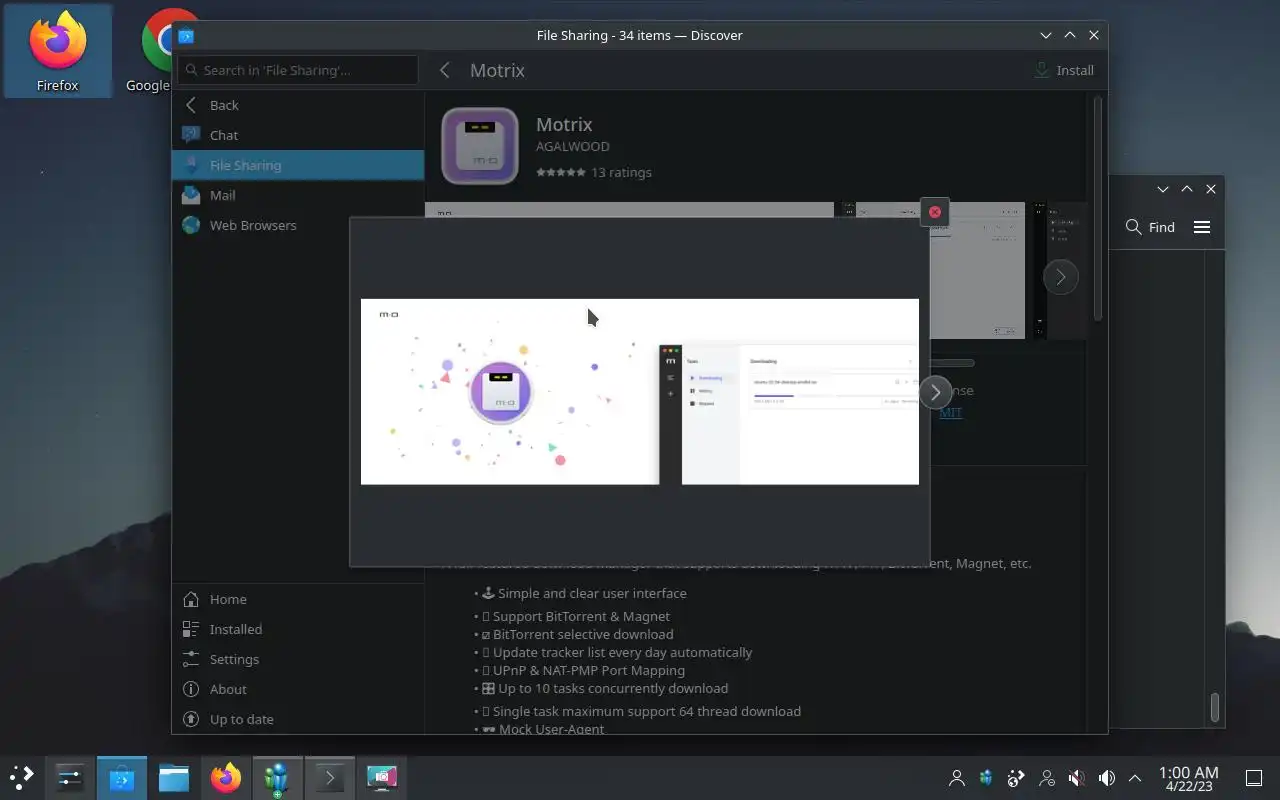Open the volume control in system tray
This screenshot has width=1280, height=800.
click(x=1107, y=777)
